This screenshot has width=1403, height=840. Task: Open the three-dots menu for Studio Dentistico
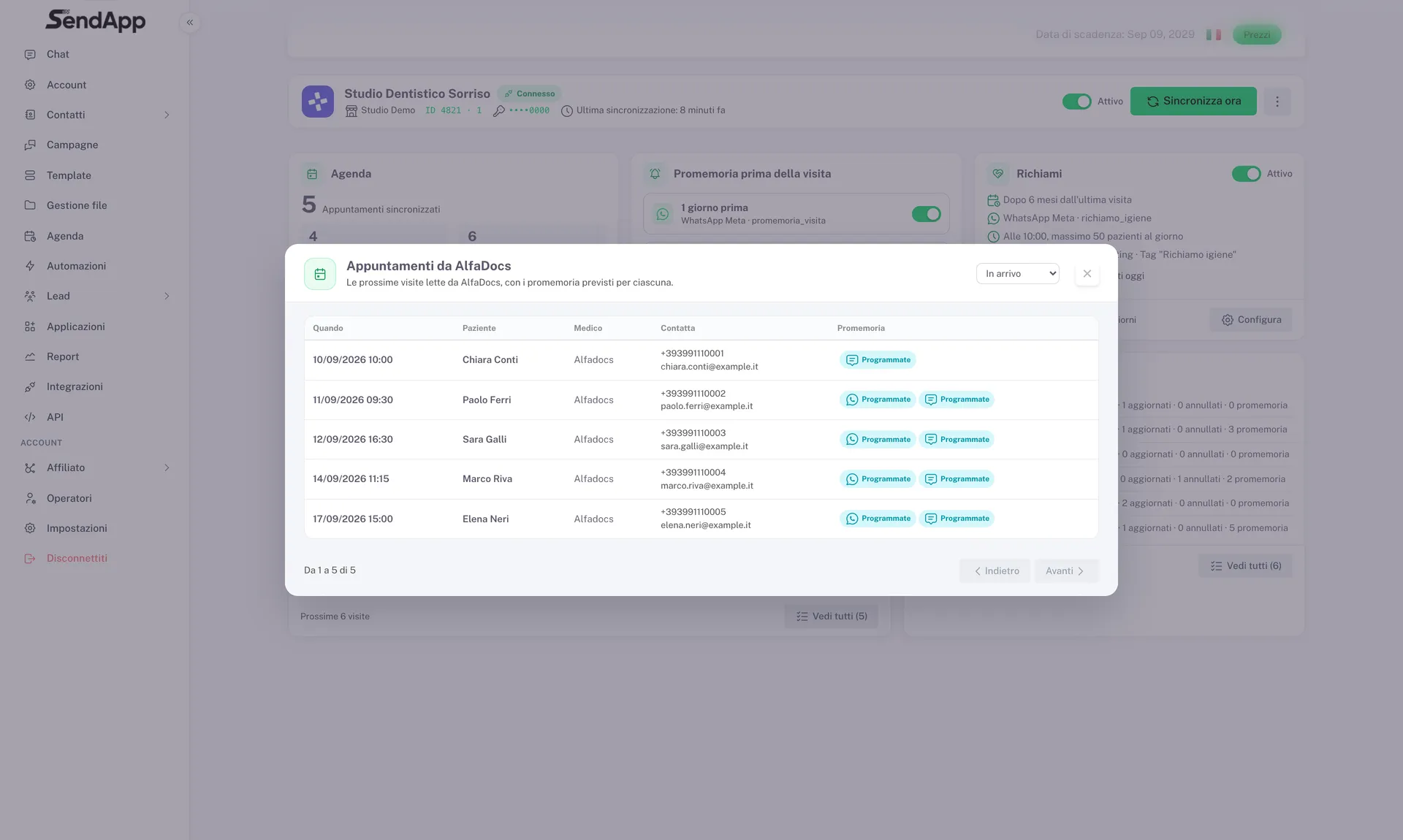click(1277, 102)
